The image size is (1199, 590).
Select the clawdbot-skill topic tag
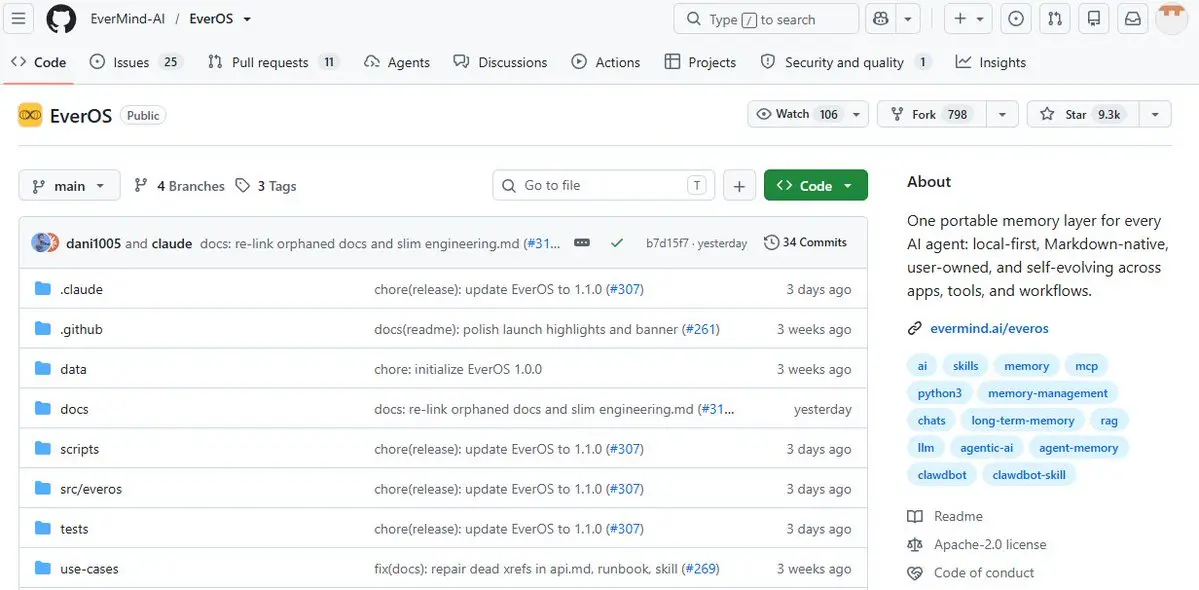1028,475
